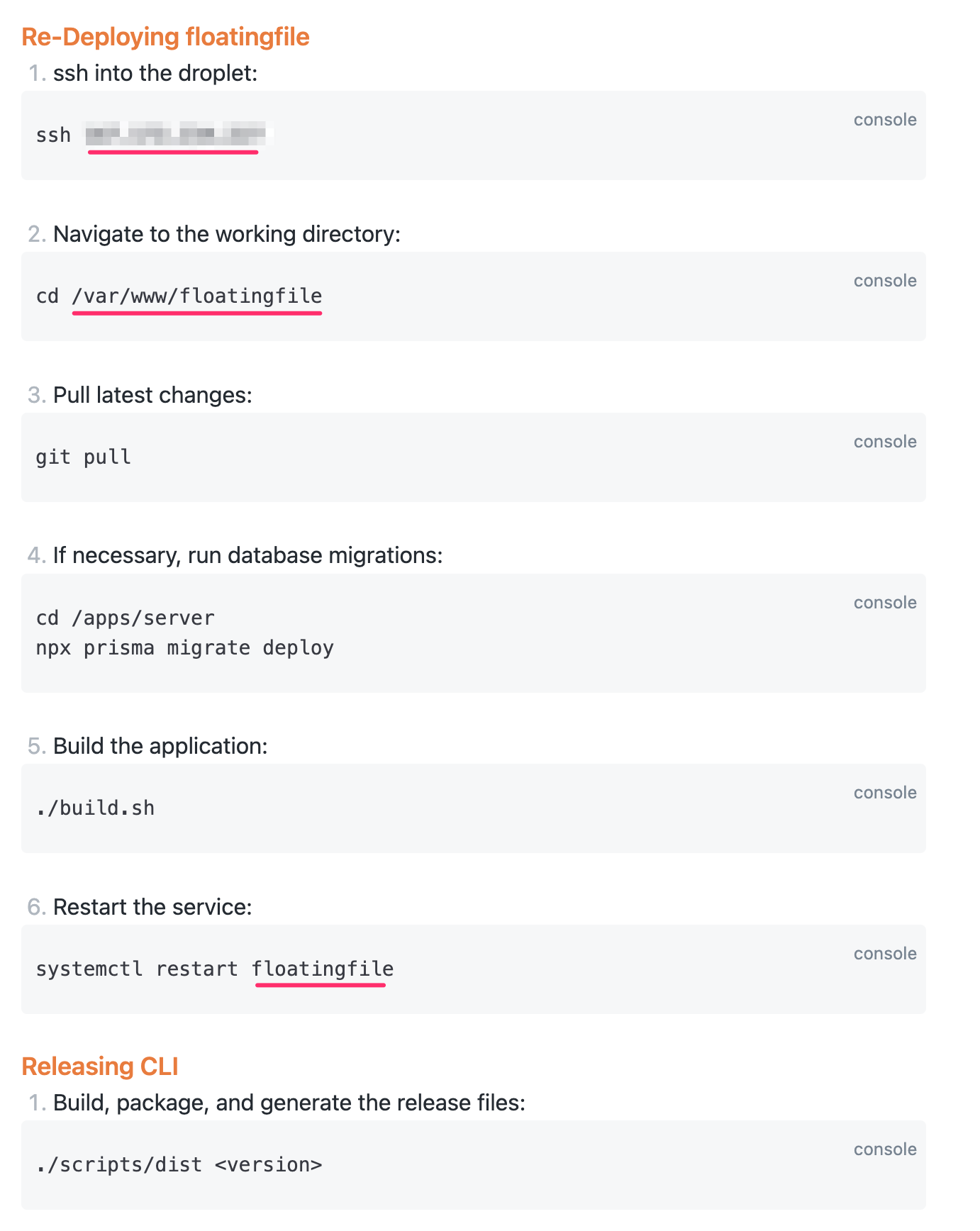Click the console label on the systemctl restart block
980x1231 pixels.
pos(884,954)
